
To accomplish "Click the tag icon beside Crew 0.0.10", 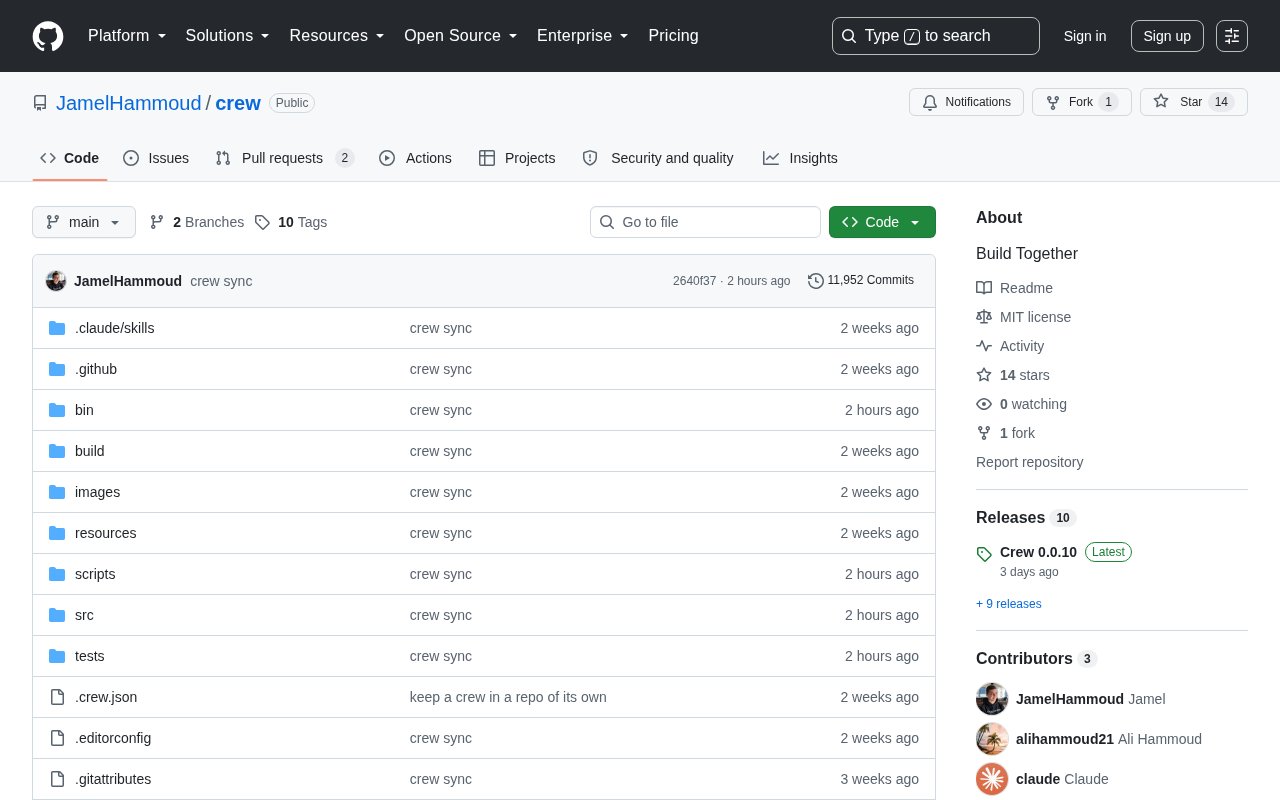I will coord(984,554).
